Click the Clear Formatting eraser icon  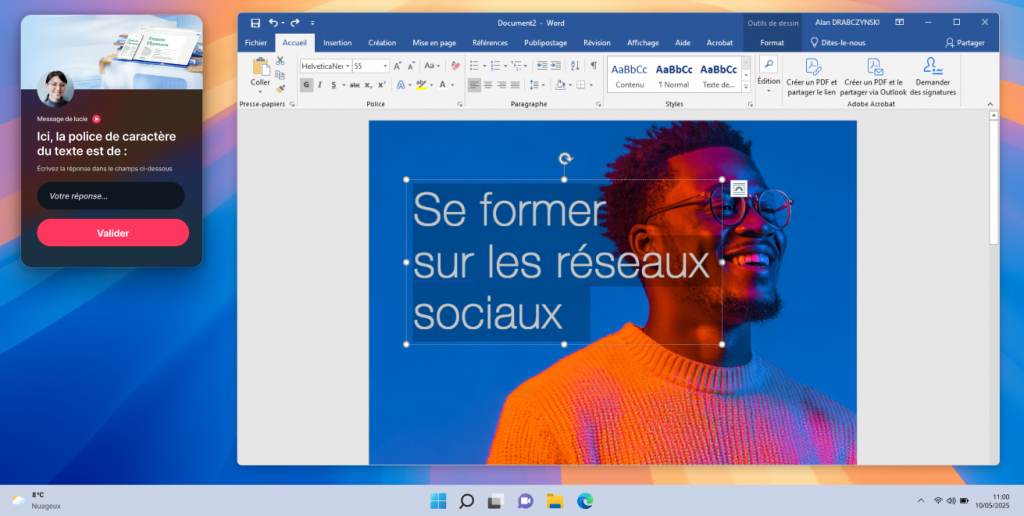coord(455,66)
